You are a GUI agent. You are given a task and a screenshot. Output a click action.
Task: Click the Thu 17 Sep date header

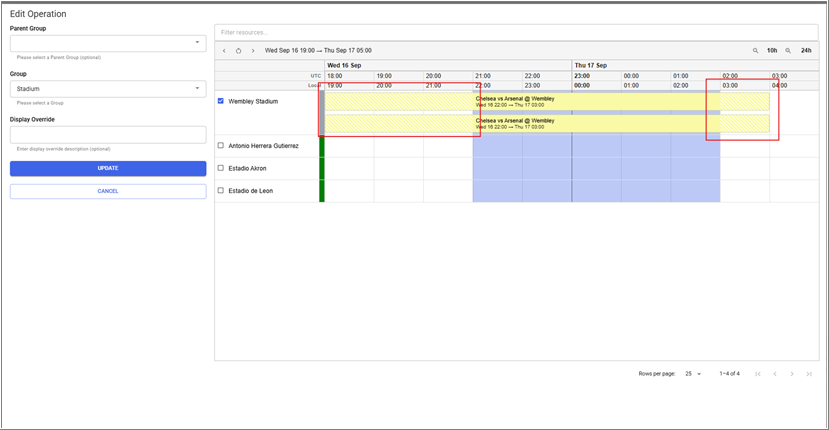[x=591, y=66]
